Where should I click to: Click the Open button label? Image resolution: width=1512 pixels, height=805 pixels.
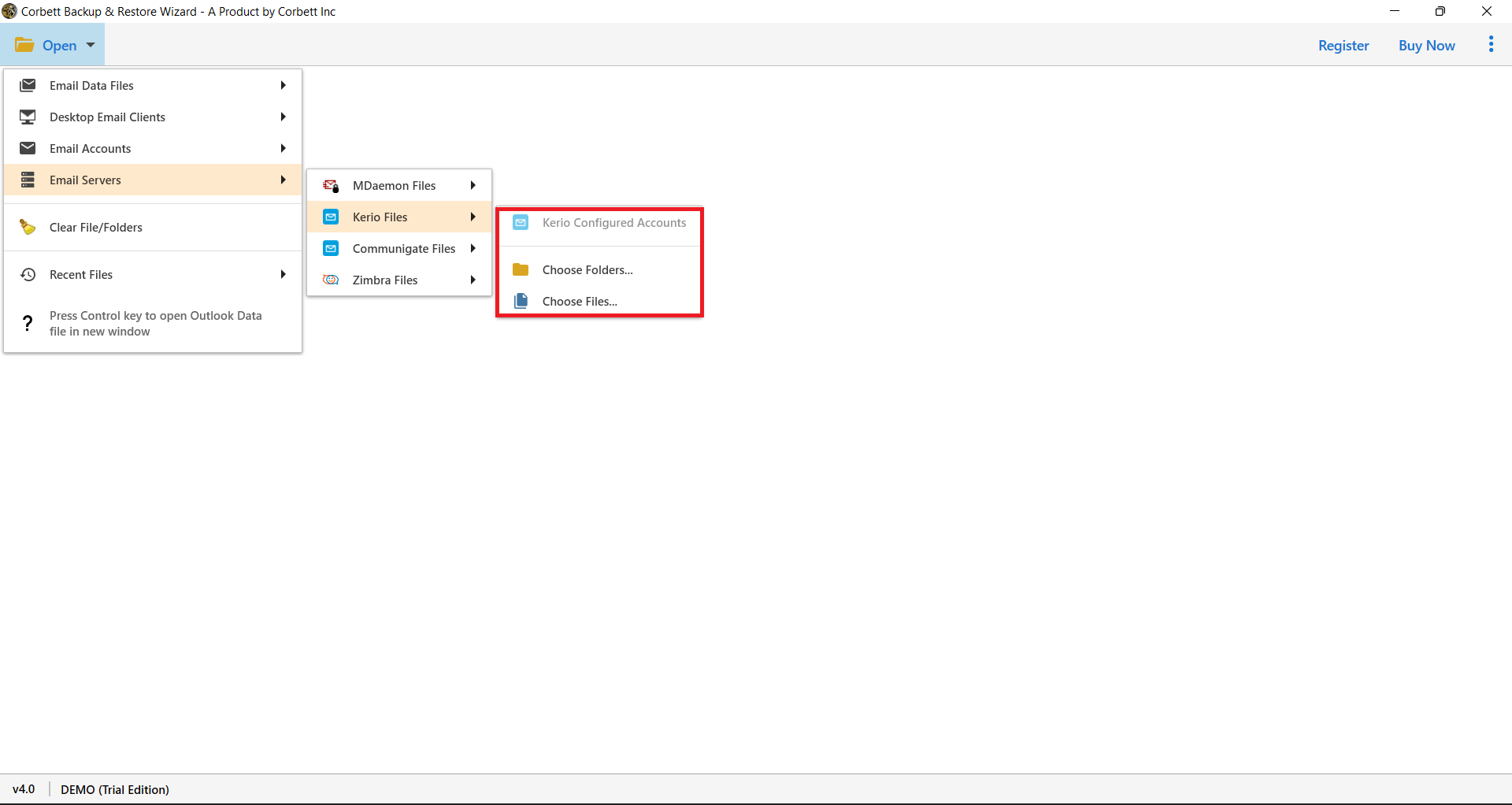coord(59,46)
